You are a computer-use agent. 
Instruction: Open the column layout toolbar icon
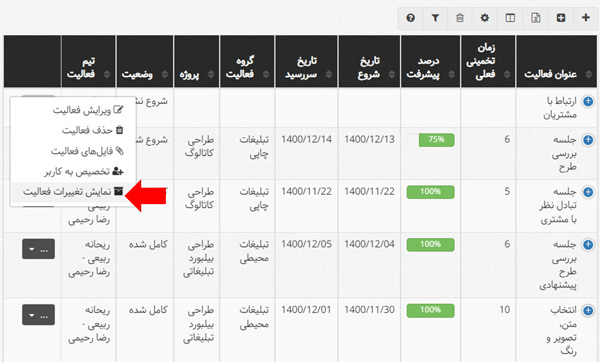(510, 18)
